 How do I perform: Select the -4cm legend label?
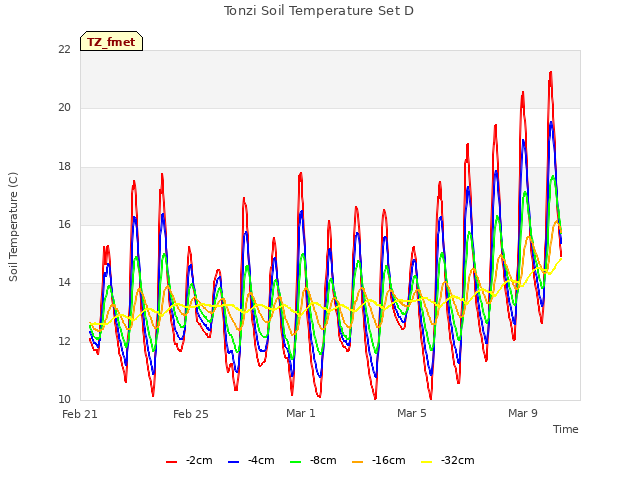(x=261, y=460)
